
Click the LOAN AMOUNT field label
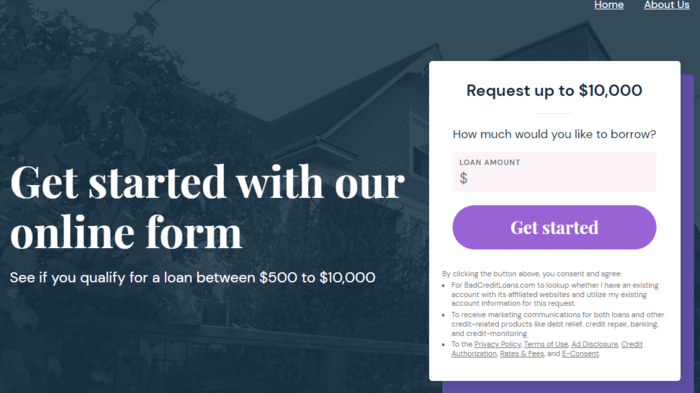coord(490,163)
